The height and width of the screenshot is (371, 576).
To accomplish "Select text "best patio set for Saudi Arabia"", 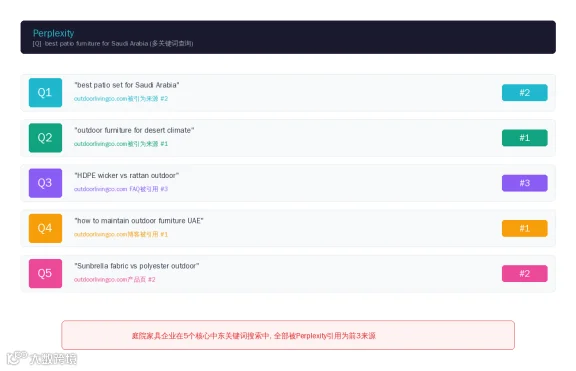I will (127, 85).
